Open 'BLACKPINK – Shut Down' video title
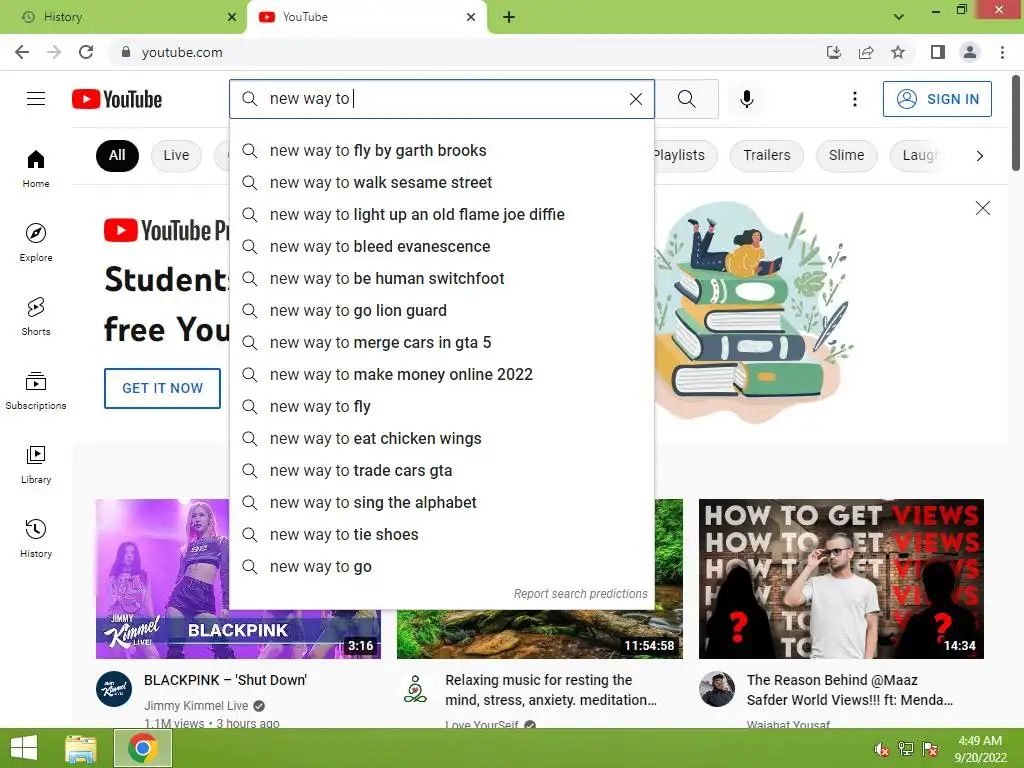 click(225, 680)
